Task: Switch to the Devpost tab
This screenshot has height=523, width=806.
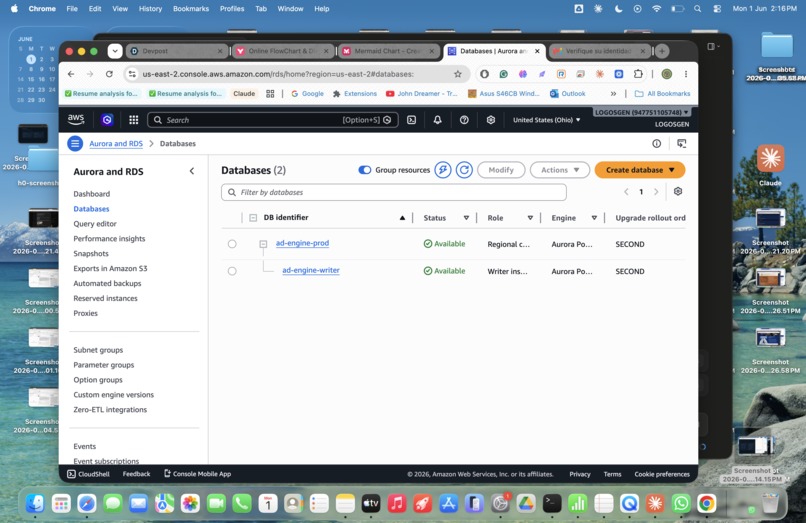Action: coord(177,51)
